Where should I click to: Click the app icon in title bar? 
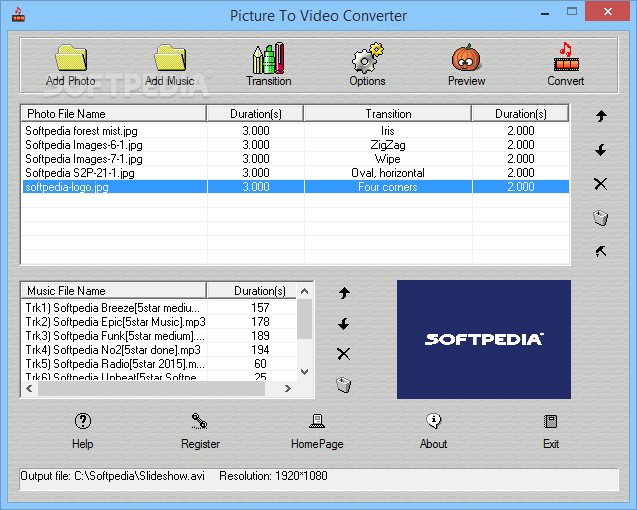(x=18, y=15)
